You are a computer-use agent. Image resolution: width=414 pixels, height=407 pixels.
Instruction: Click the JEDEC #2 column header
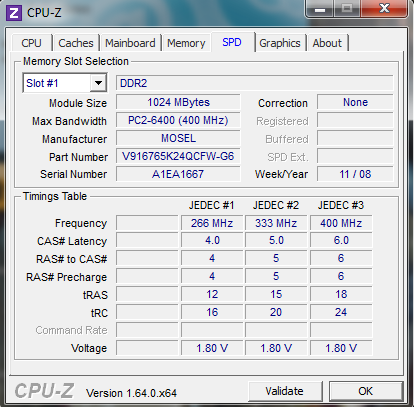click(276, 205)
